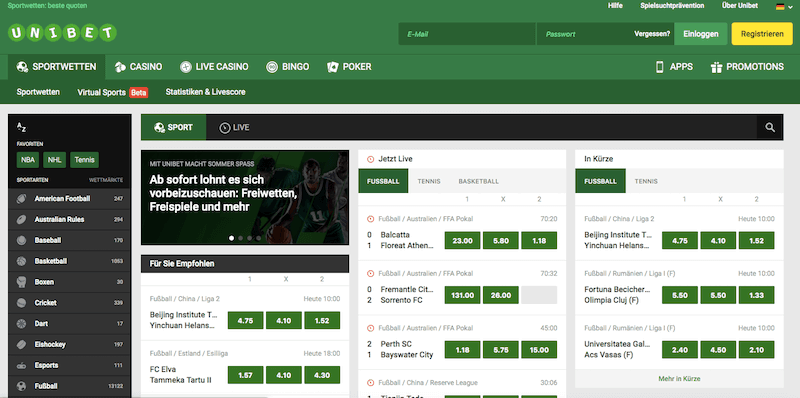Click the Einloggen button
This screenshot has width=800, height=398.
pyautogui.click(x=701, y=34)
